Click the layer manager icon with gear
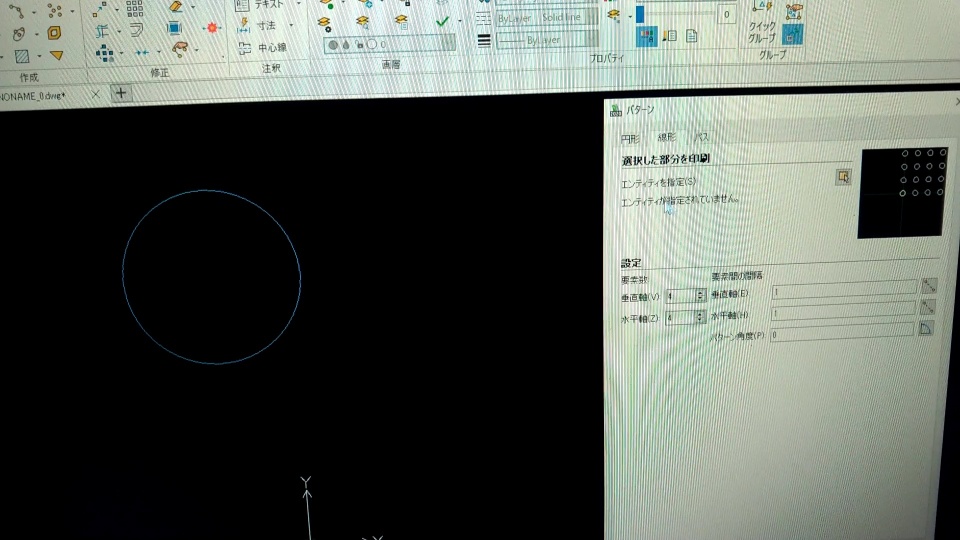This screenshot has width=960, height=540. tap(324, 24)
